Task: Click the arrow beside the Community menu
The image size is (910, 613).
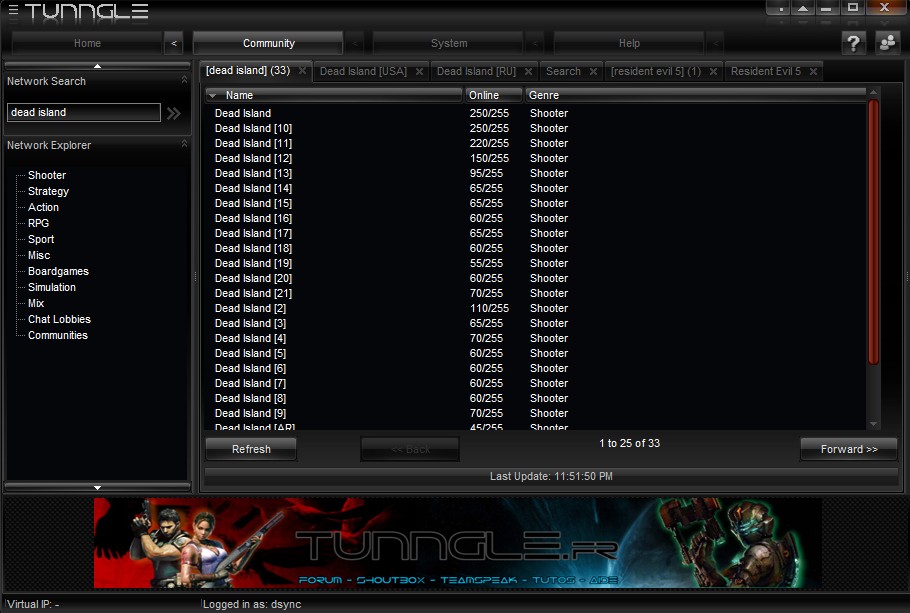Action: coord(355,44)
